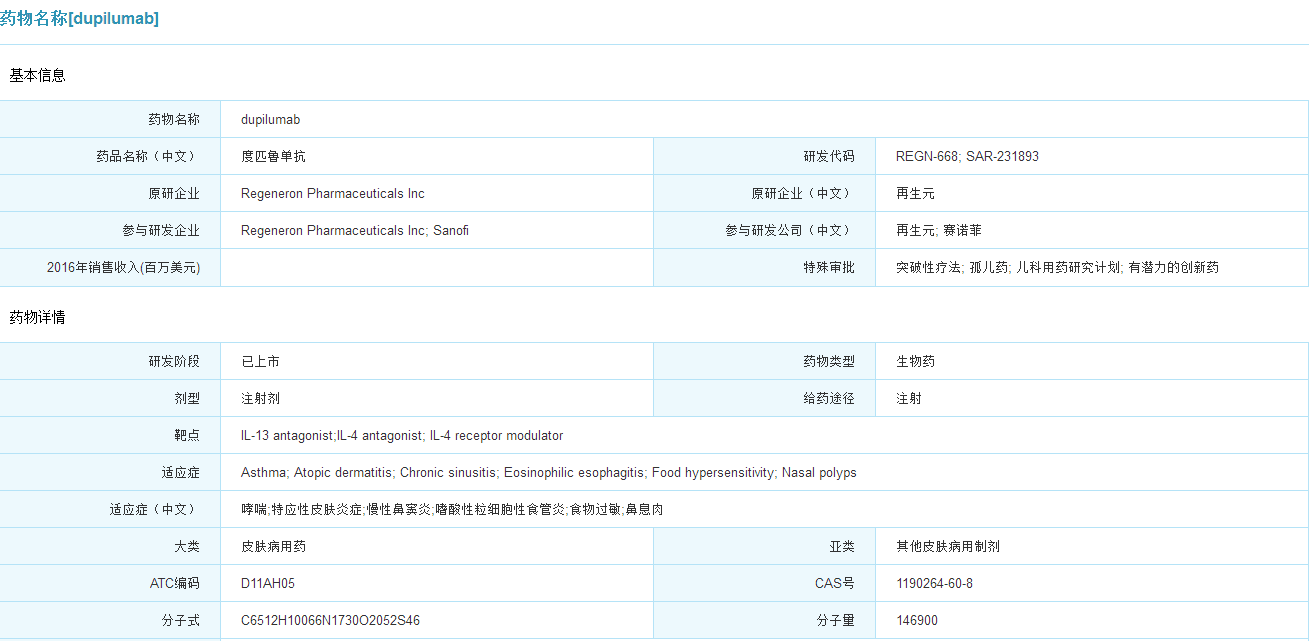This screenshot has height=641, width=1309.
Task: Click the 参与研发公司（中文） label
Action: coord(790,230)
